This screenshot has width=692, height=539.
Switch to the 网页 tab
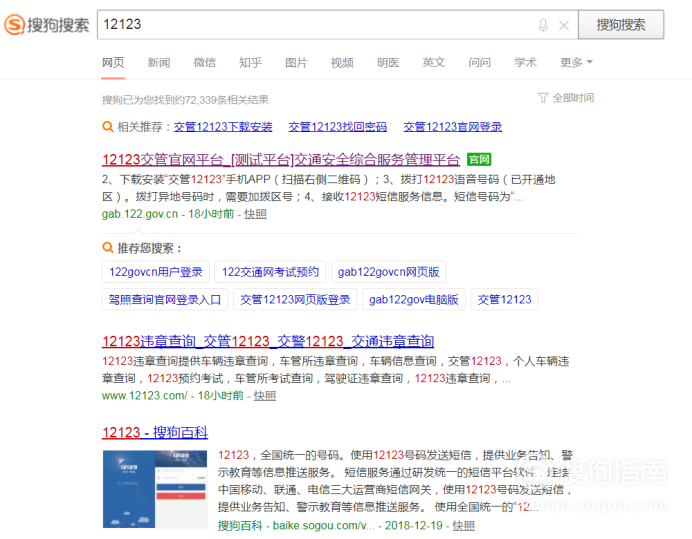coord(113,62)
